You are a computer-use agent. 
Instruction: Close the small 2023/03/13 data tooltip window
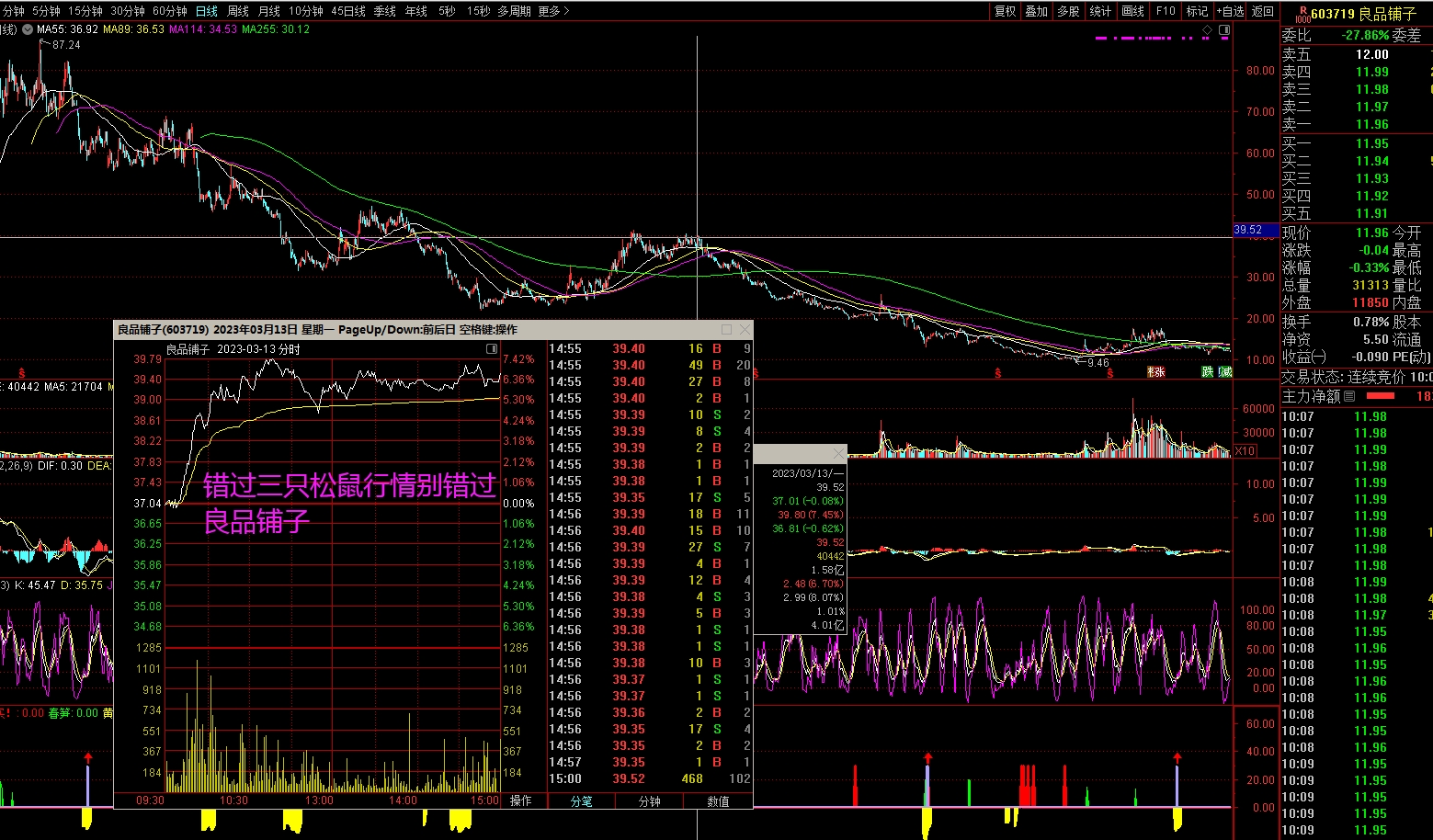837,454
